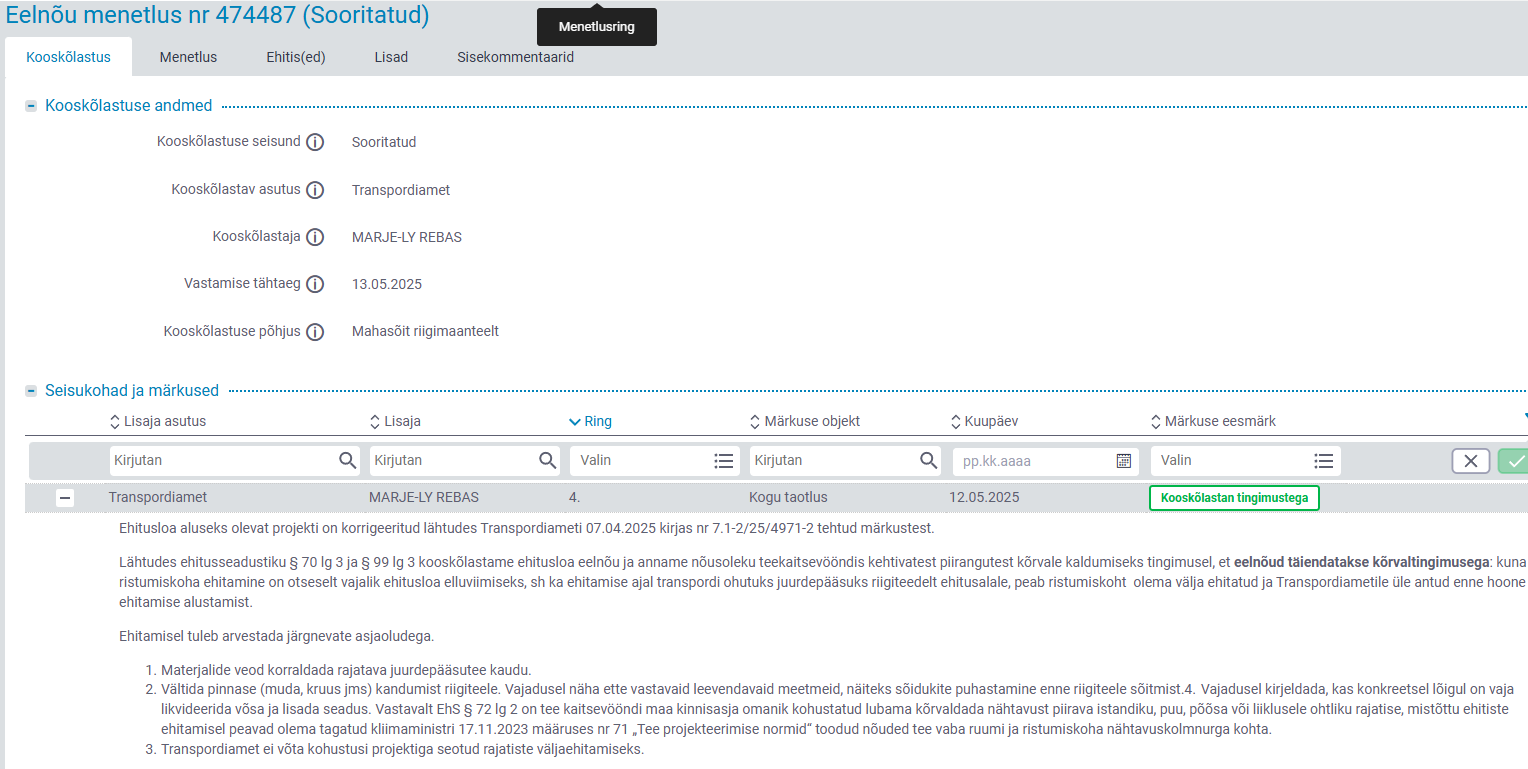Switch to the Menetlus tab
The width and height of the screenshot is (1528, 769).
click(x=188, y=57)
